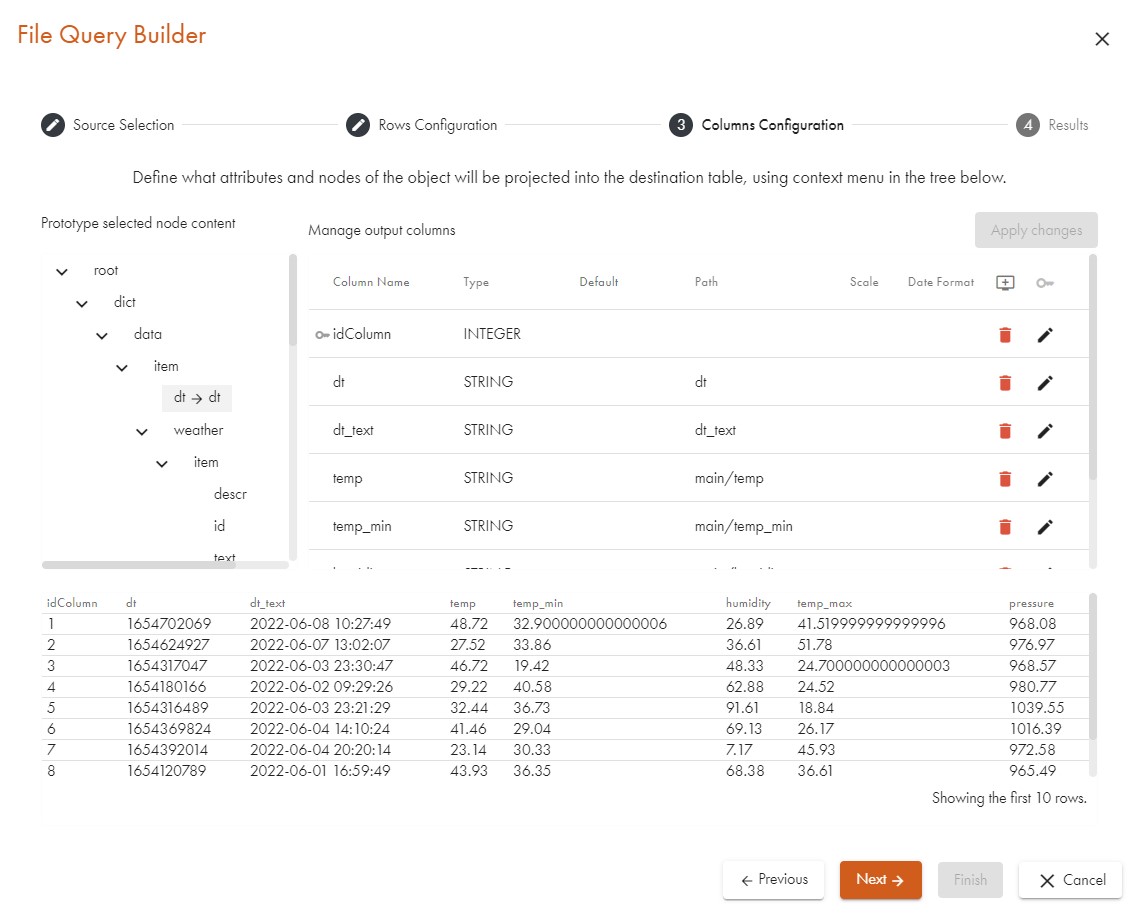Screen dimensions: 1141x920
Task: Select the descr node in tree
Action: click(230, 494)
